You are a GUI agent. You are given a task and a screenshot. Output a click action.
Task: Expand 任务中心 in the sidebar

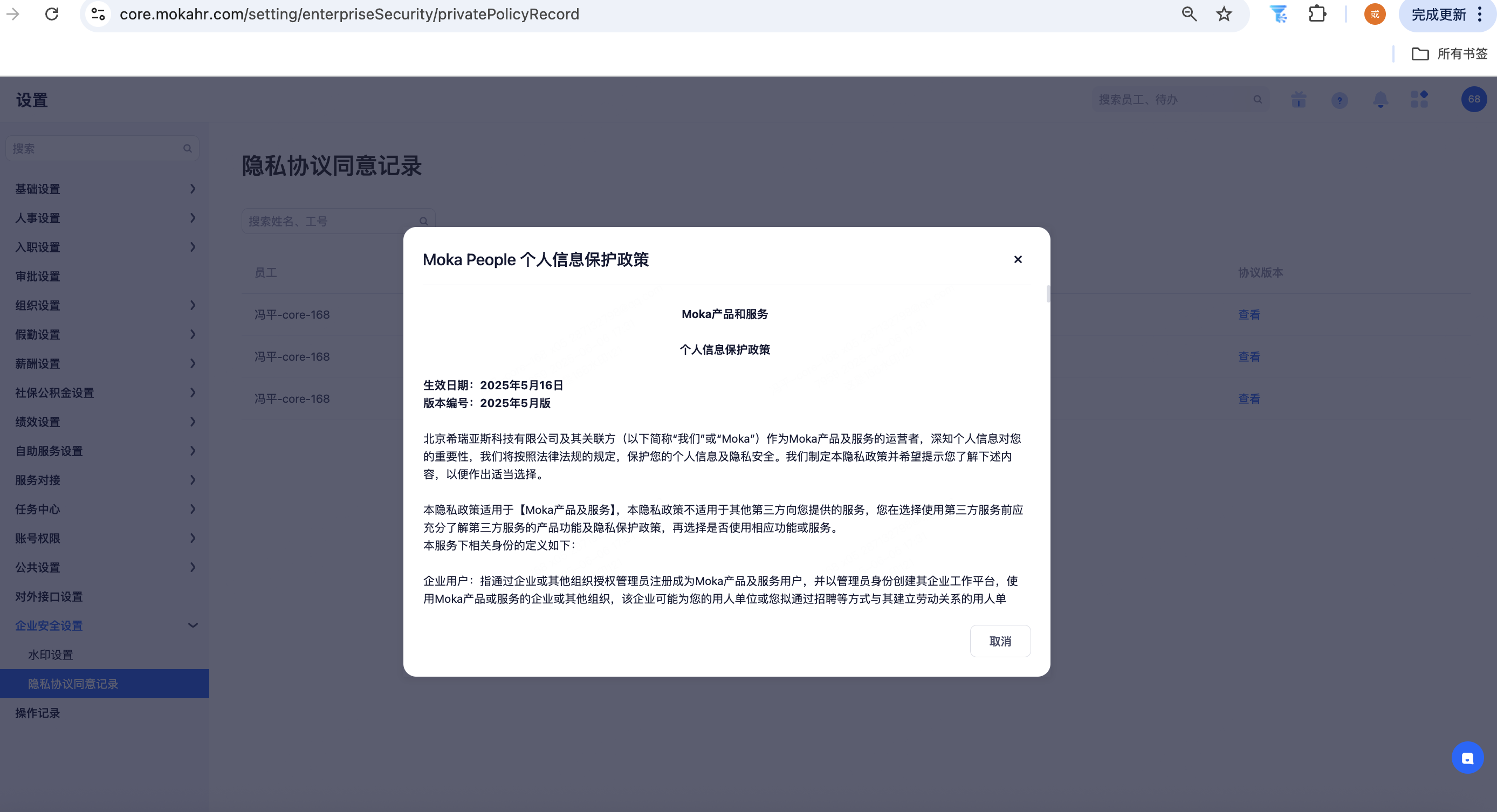click(x=105, y=508)
